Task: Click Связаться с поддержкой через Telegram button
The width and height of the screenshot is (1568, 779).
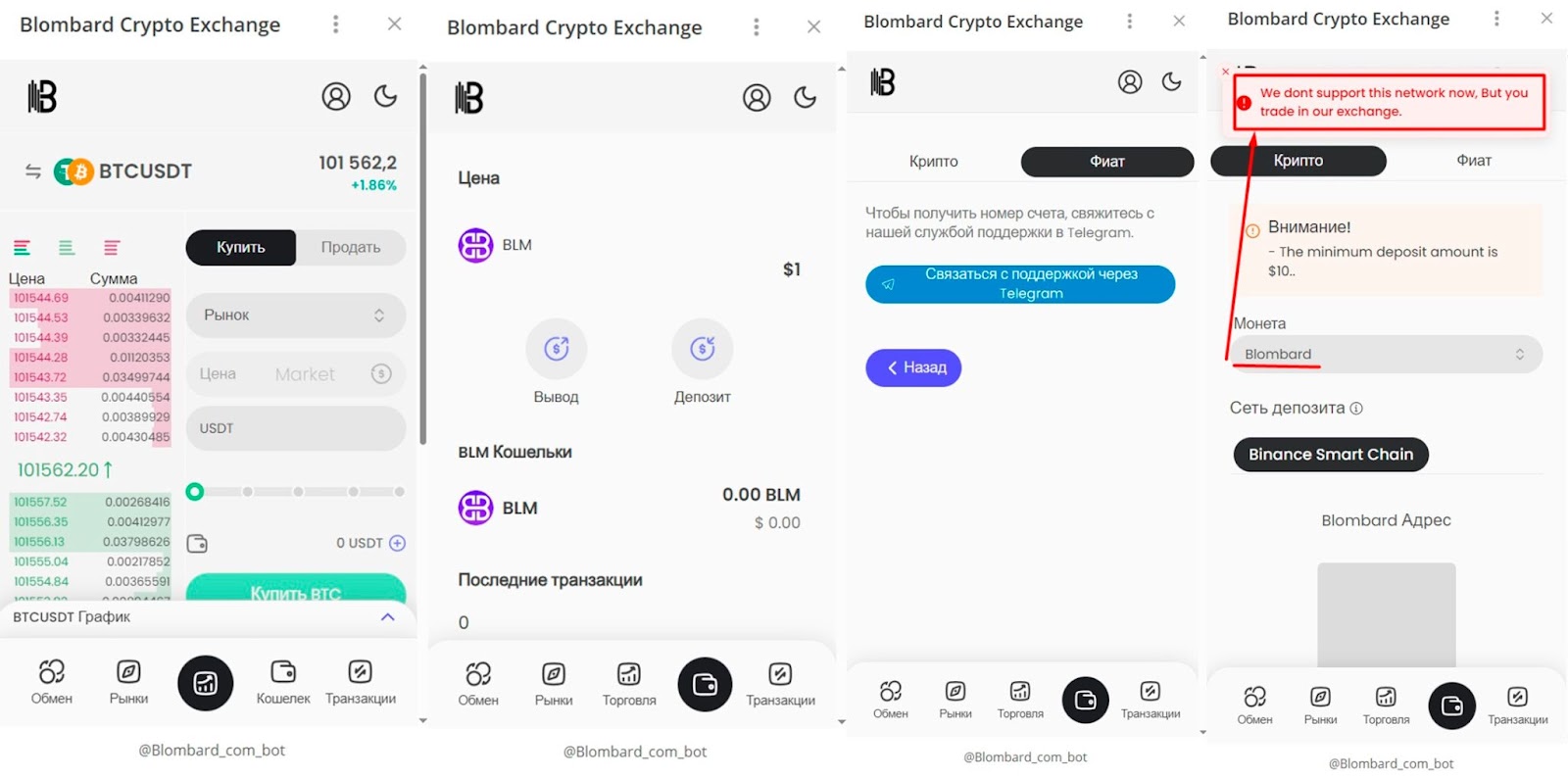Action: pos(1020,284)
